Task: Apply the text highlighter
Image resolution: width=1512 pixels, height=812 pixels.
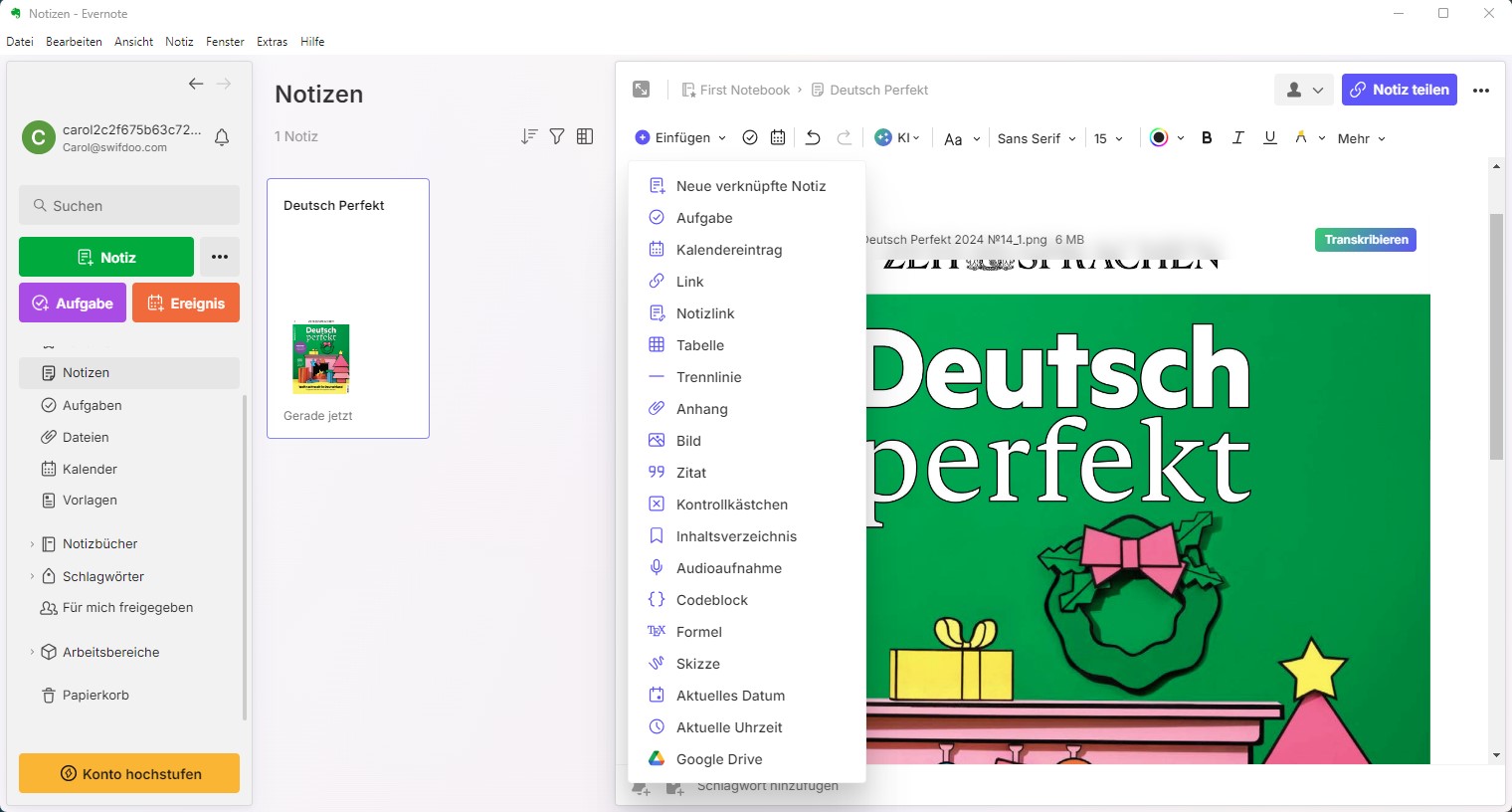Action: [1300, 138]
